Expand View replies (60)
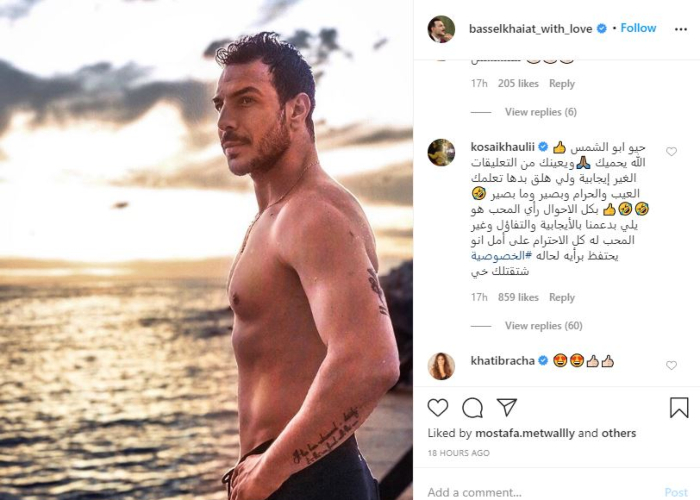Viewport: 700px width, 500px height. click(544, 326)
